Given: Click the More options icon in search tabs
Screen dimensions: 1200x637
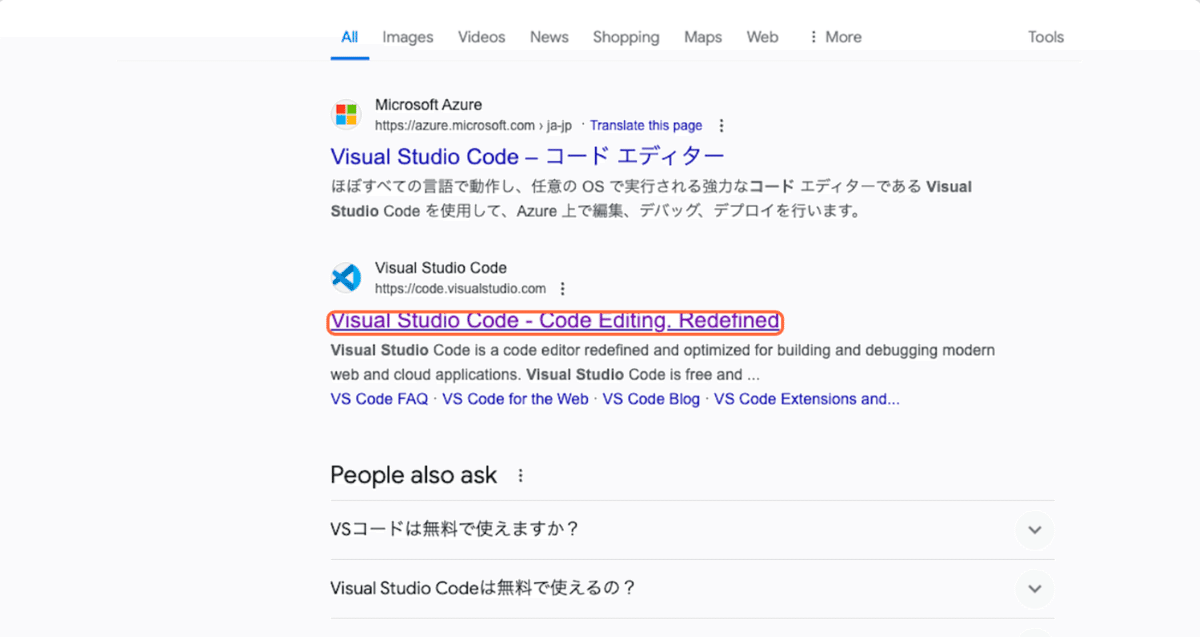Looking at the screenshot, I should click(x=814, y=36).
